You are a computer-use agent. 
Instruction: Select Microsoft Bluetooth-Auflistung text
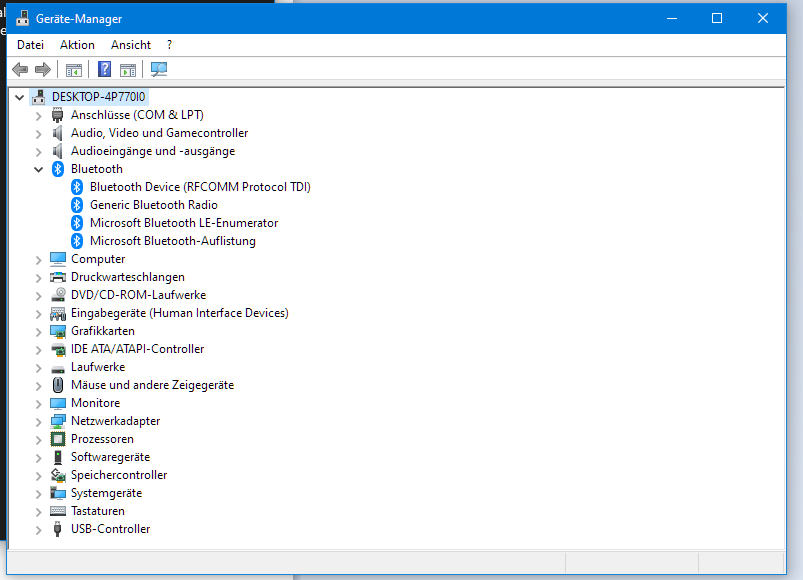point(173,241)
